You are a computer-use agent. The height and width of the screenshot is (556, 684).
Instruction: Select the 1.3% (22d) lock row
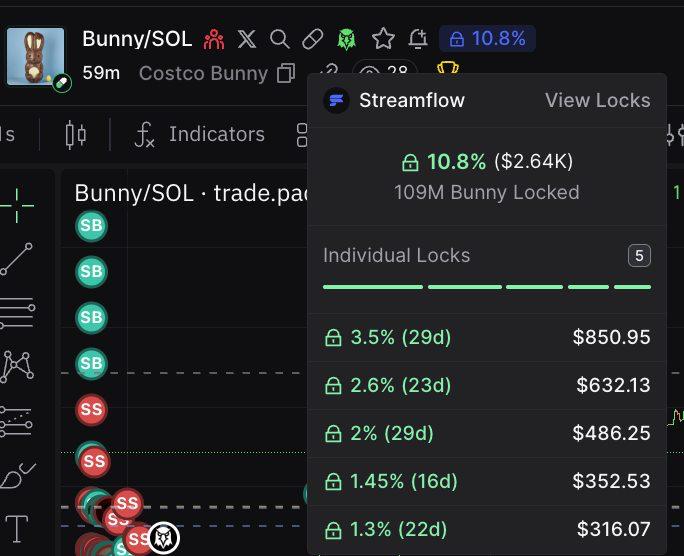pyautogui.click(x=487, y=529)
